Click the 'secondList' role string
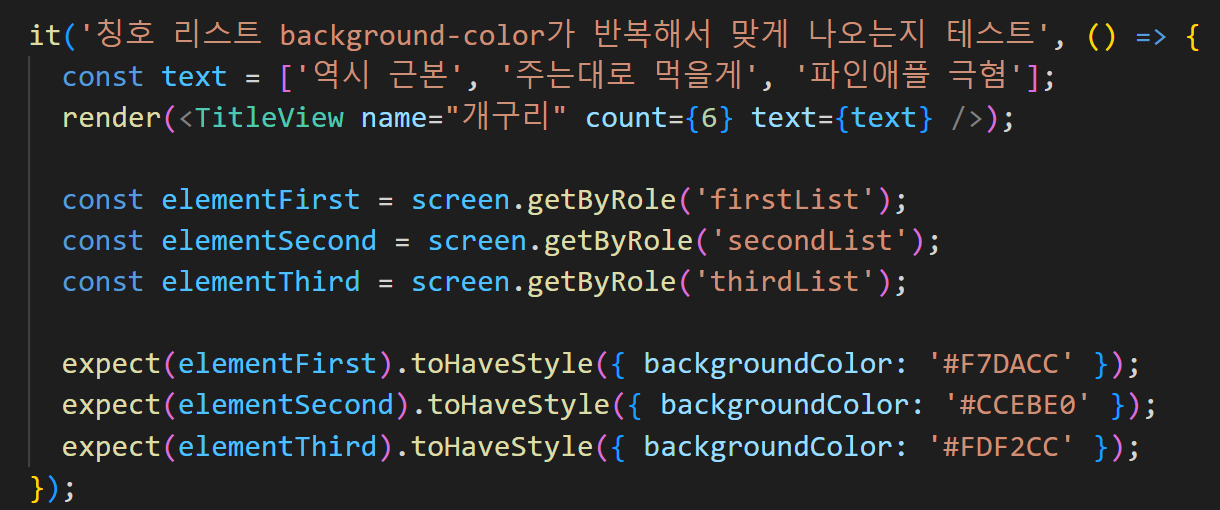1220x510 pixels. click(809, 241)
